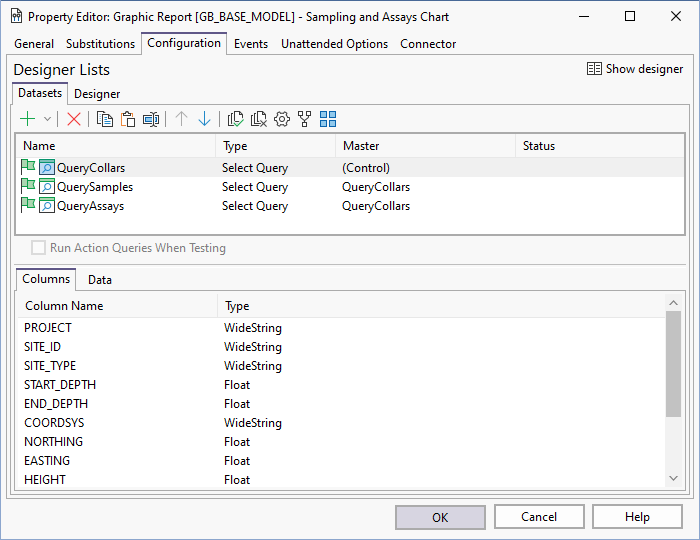This screenshot has height=540, width=700.
Task: Toggle the green flag on QueryAssays
Action: (28, 206)
